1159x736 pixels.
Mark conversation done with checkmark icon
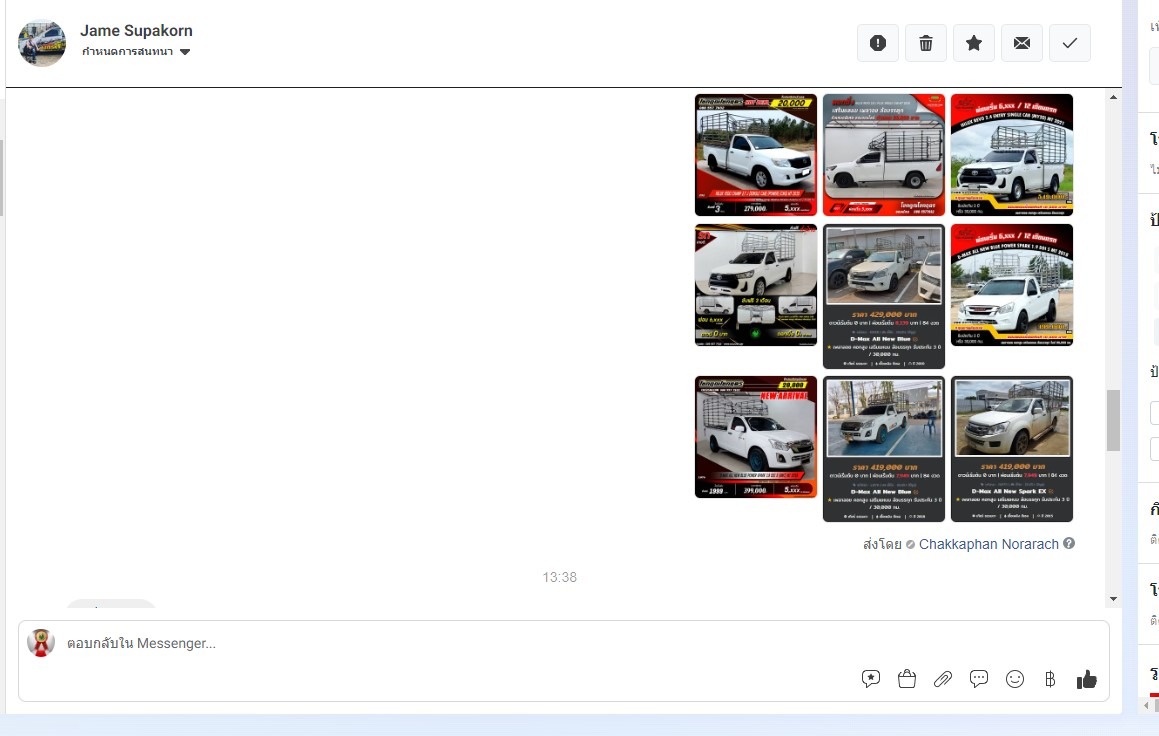click(1070, 43)
